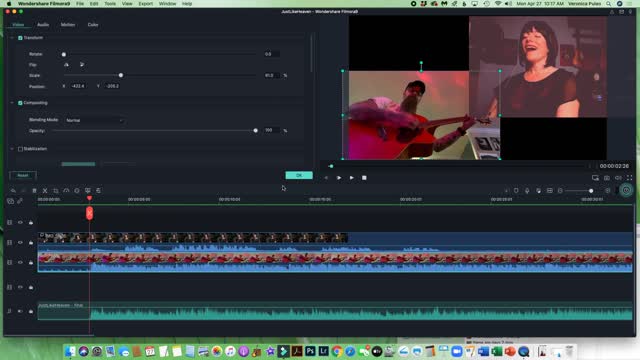This screenshot has height=360, width=640.
Task: Click the Opacity slider handle
Action: tap(256, 131)
